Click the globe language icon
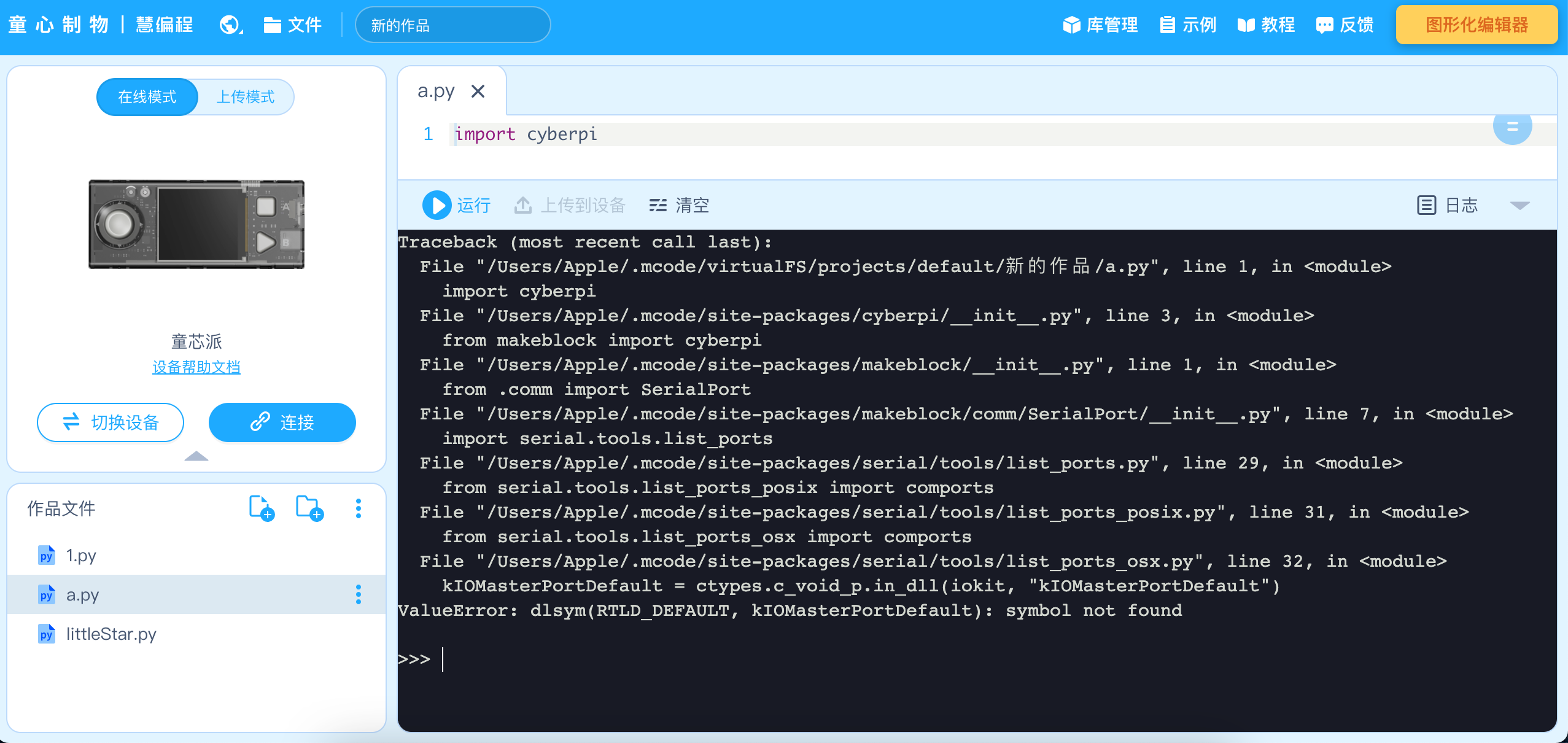The image size is (1568, 743). point(230,25)
